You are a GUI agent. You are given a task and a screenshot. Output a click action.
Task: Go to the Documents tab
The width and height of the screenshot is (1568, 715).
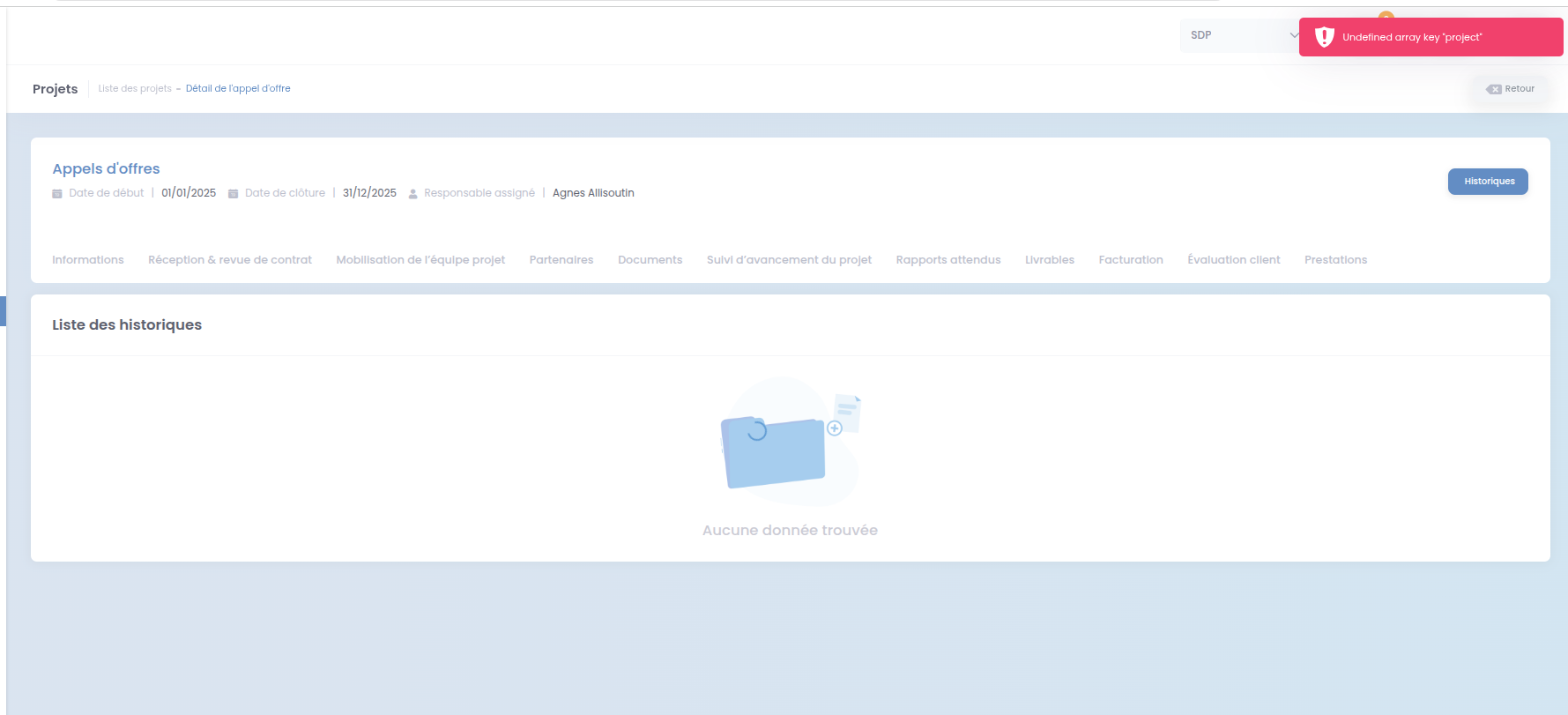click(x=650, y=260)
